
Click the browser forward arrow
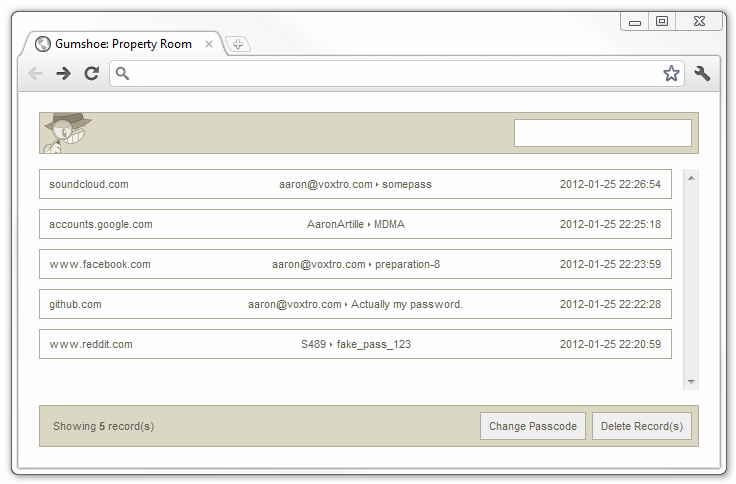tap(63, 73)
